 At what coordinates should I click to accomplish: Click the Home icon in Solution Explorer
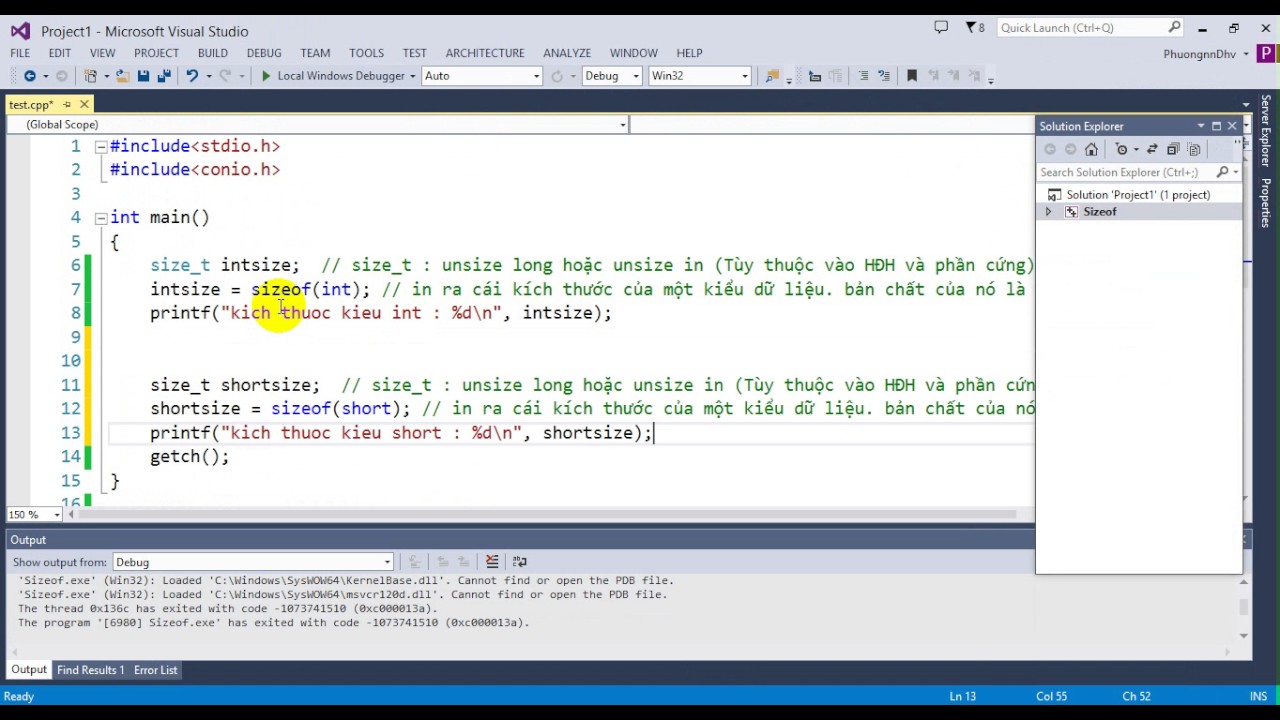(x=1091, y=149)
